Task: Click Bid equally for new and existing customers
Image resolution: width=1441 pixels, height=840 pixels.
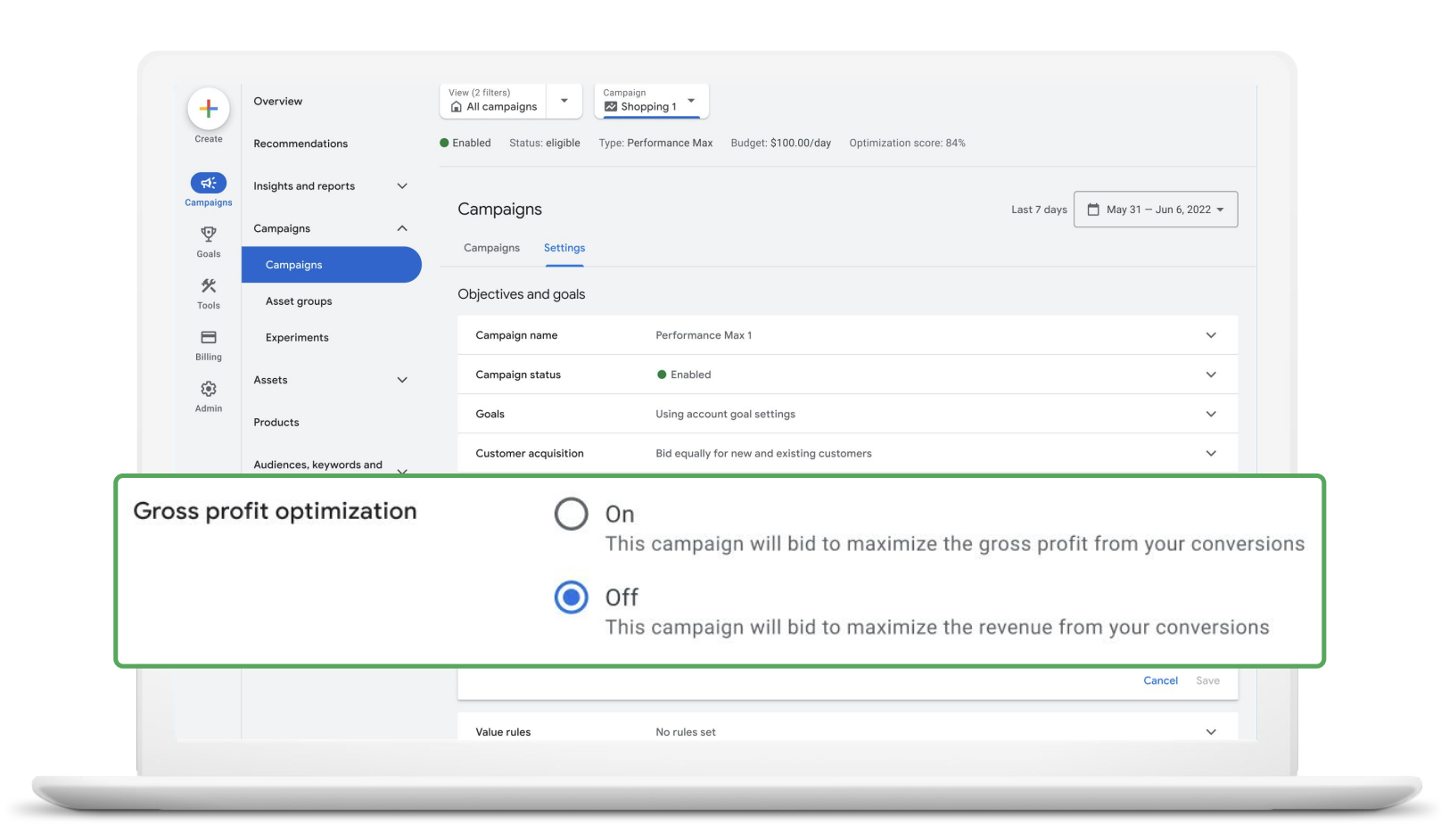Action: [763, 453]
